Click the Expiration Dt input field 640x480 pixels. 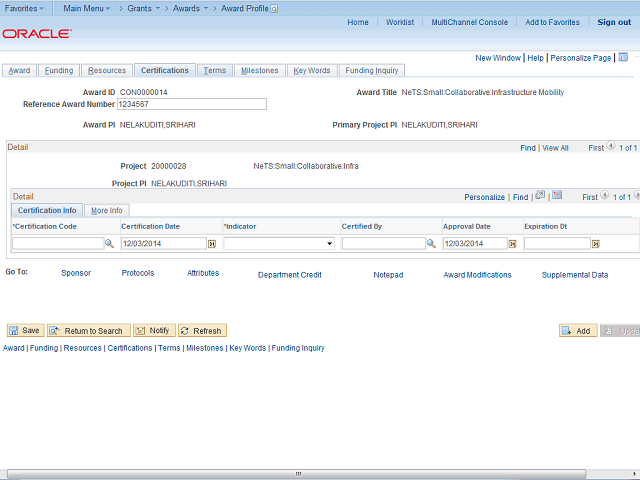pos(557,244)
